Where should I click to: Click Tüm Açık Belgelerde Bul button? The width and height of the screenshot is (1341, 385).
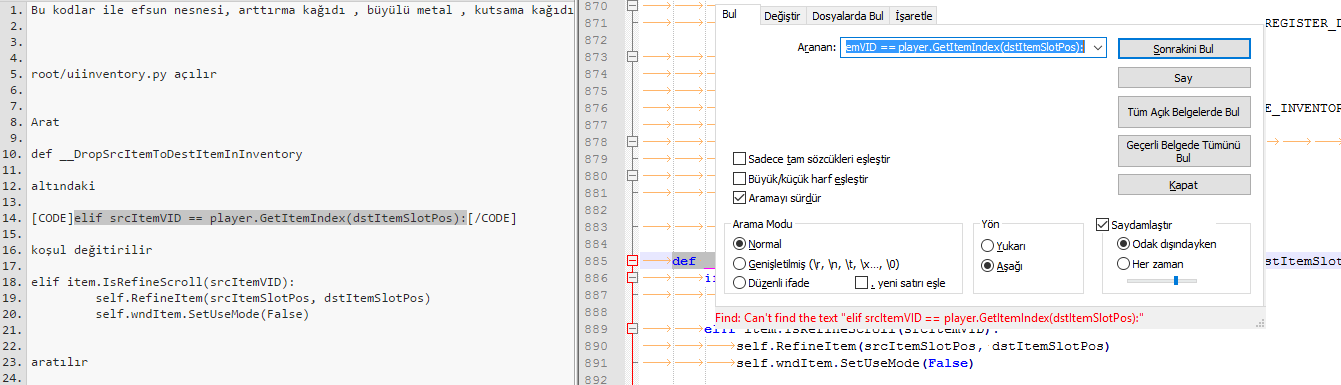click(x=1184, y=112)
